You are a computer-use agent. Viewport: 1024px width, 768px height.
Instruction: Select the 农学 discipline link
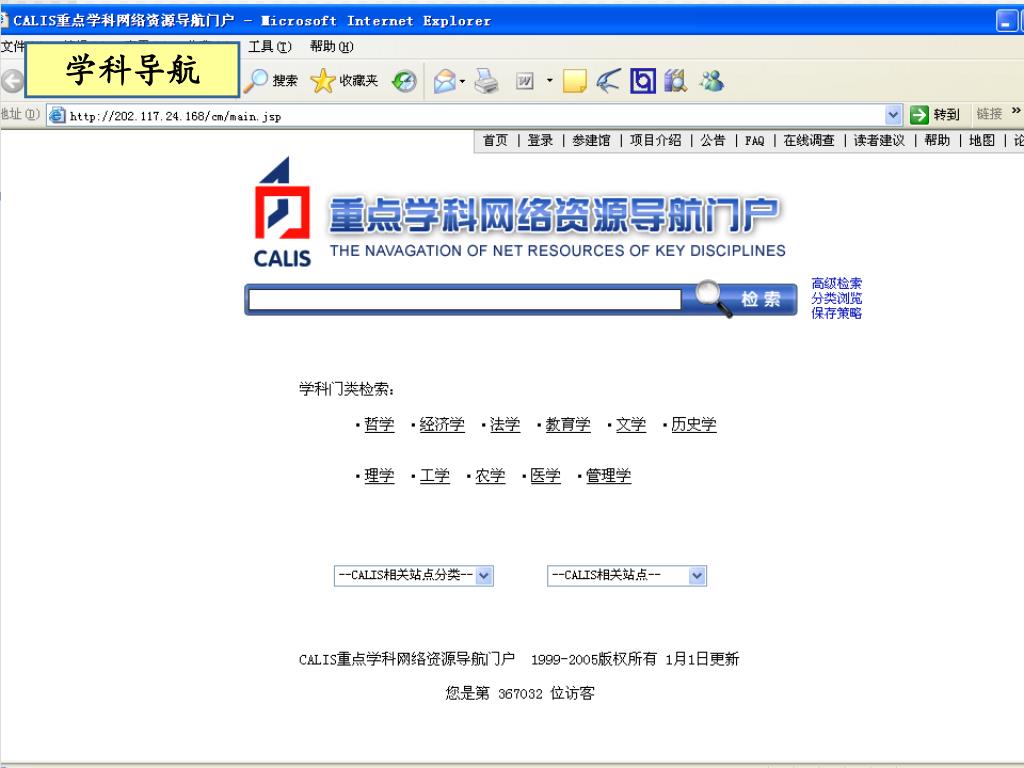(x=490, y=475)
